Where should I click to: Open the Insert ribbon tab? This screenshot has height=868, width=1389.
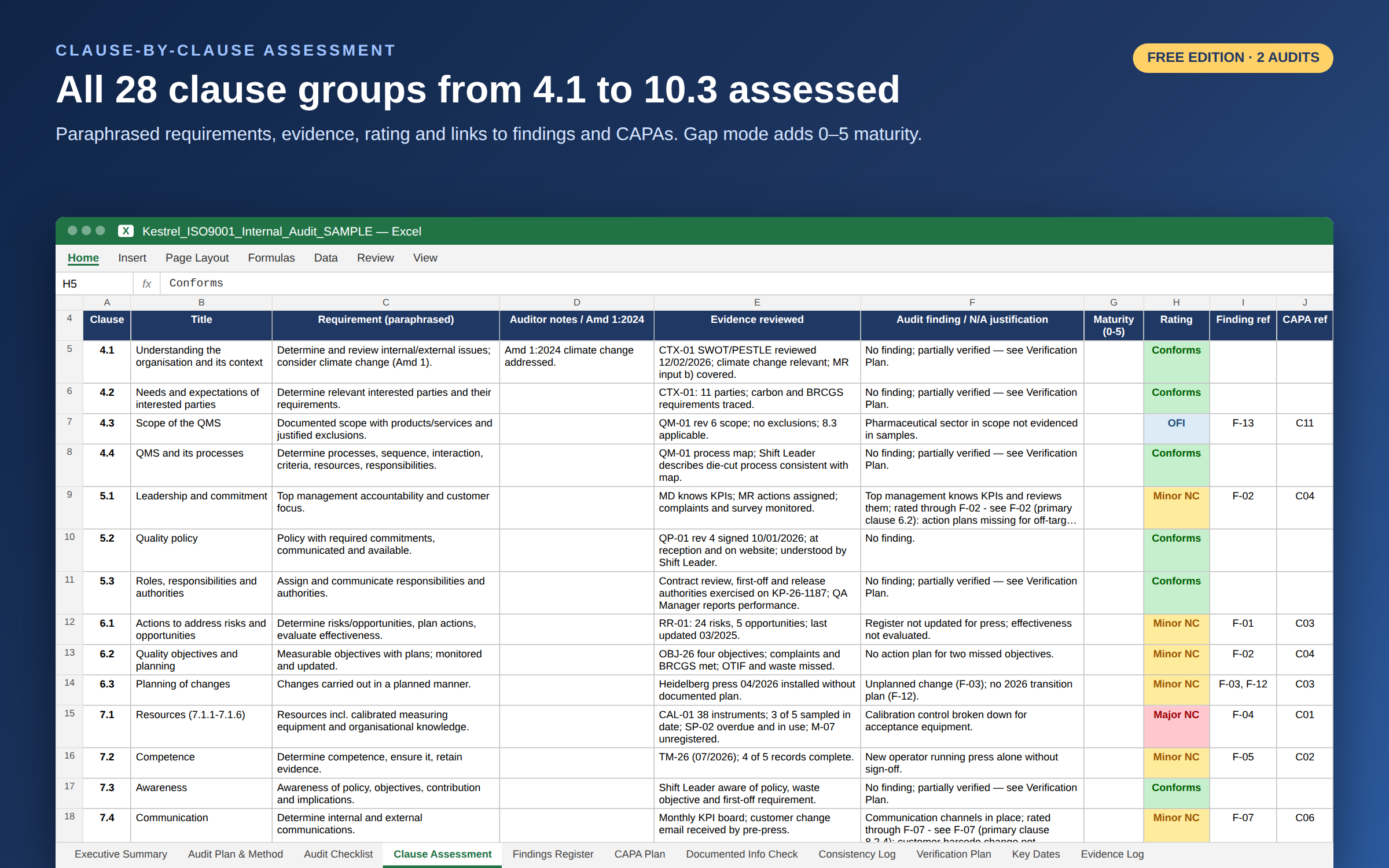point(132,258)
